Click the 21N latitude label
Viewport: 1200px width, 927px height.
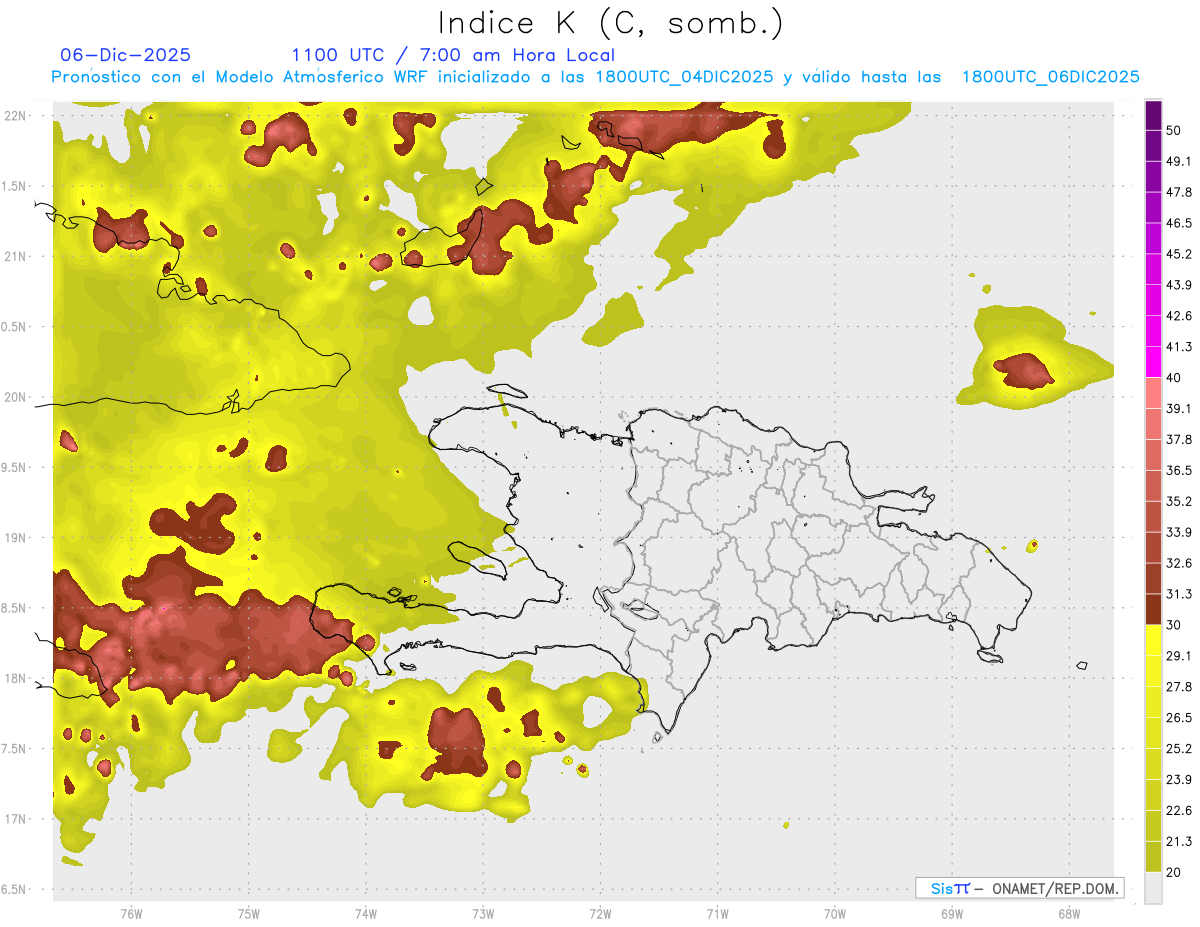pos(15,256)
